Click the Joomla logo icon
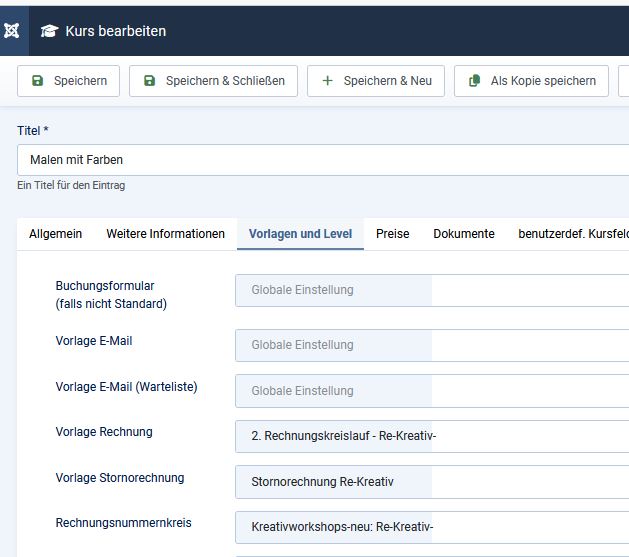 (x=12, y=31)
